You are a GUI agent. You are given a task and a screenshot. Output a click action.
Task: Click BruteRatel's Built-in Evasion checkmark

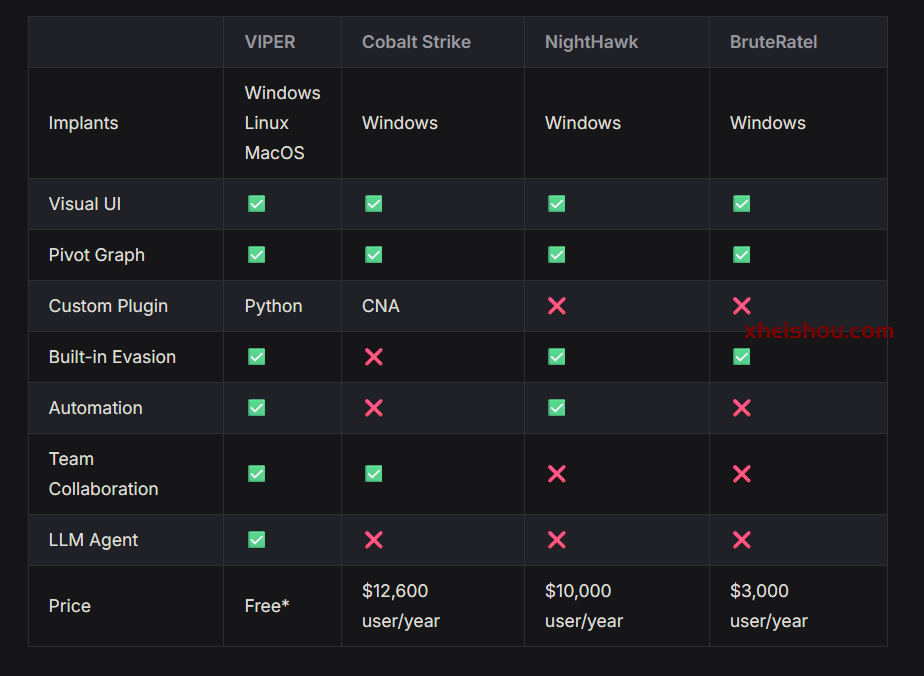click(x=741, y=357)
